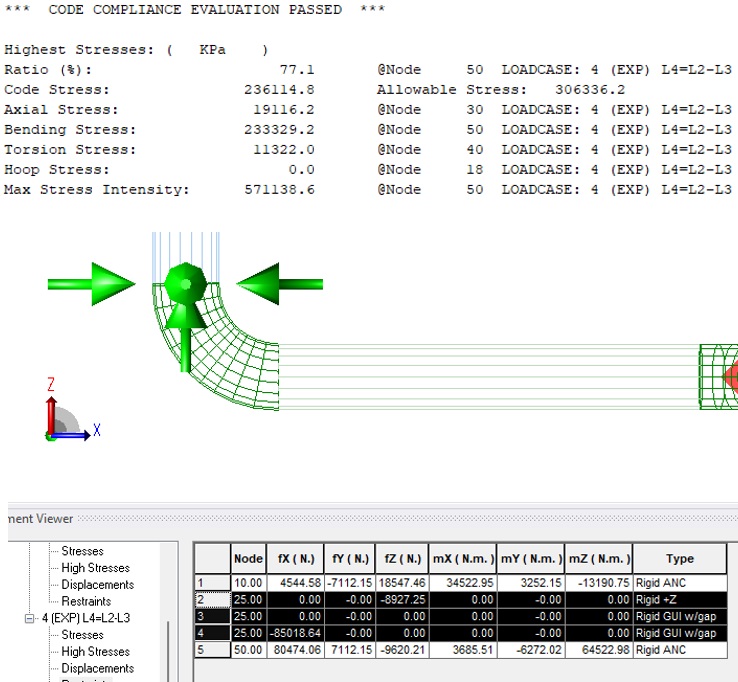Click the -85018.64 fX cell
The height and width of the screenshot is (682, 738).
point(295,632)
